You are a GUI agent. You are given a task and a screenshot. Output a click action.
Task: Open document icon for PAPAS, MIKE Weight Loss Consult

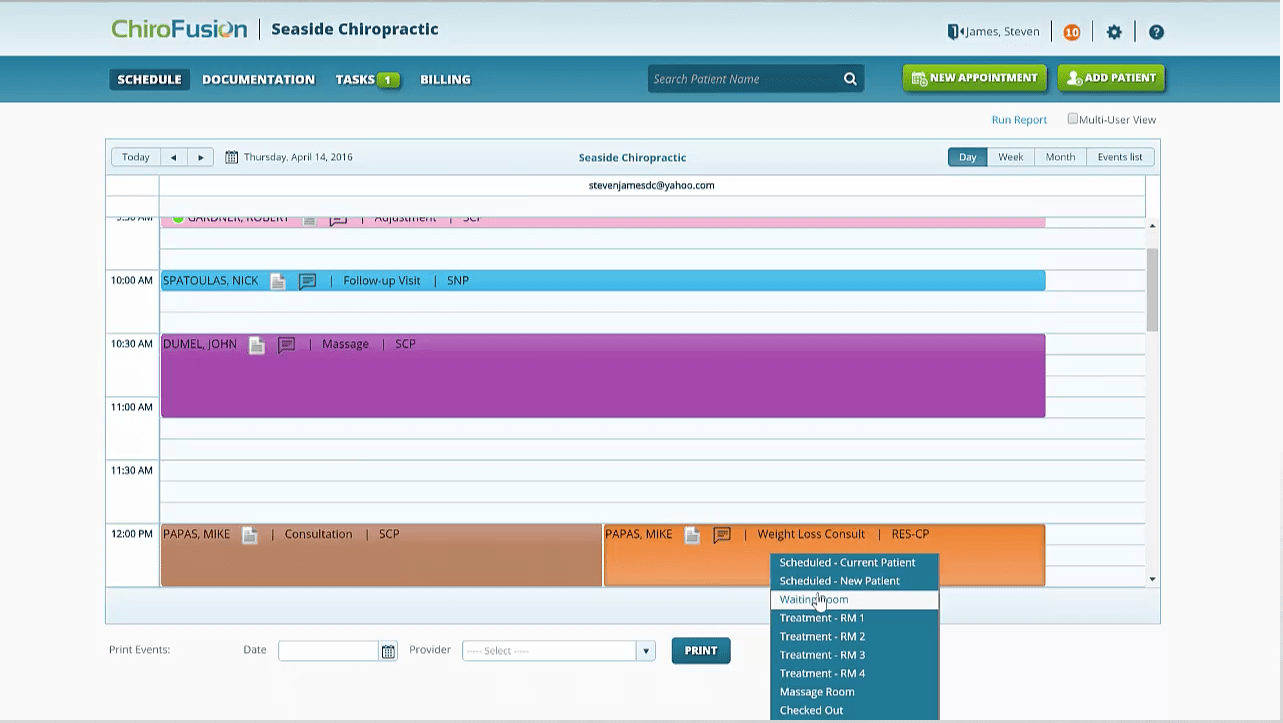pos(692,535)
